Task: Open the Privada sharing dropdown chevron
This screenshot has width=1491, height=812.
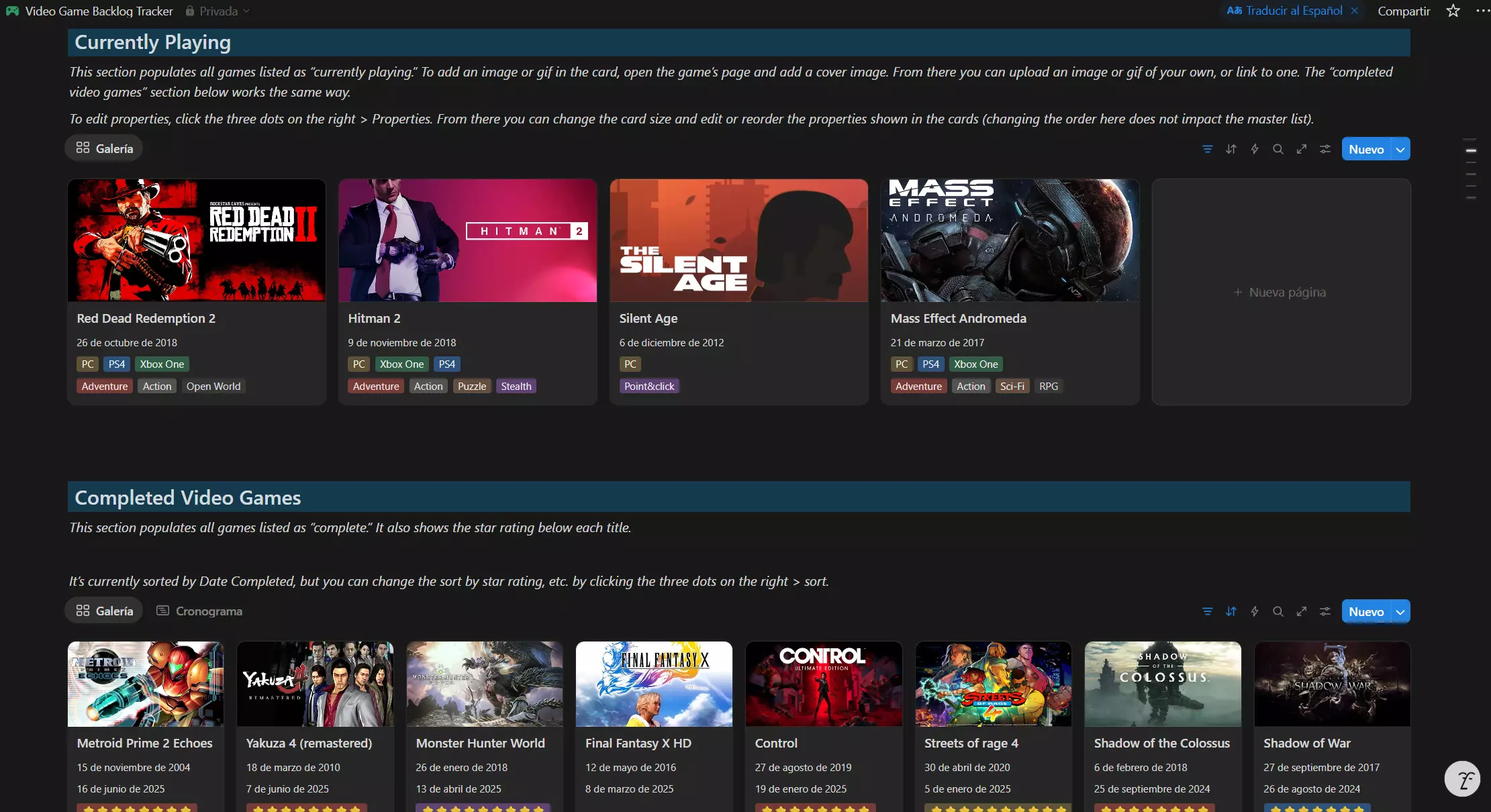Action: [246, 11]
